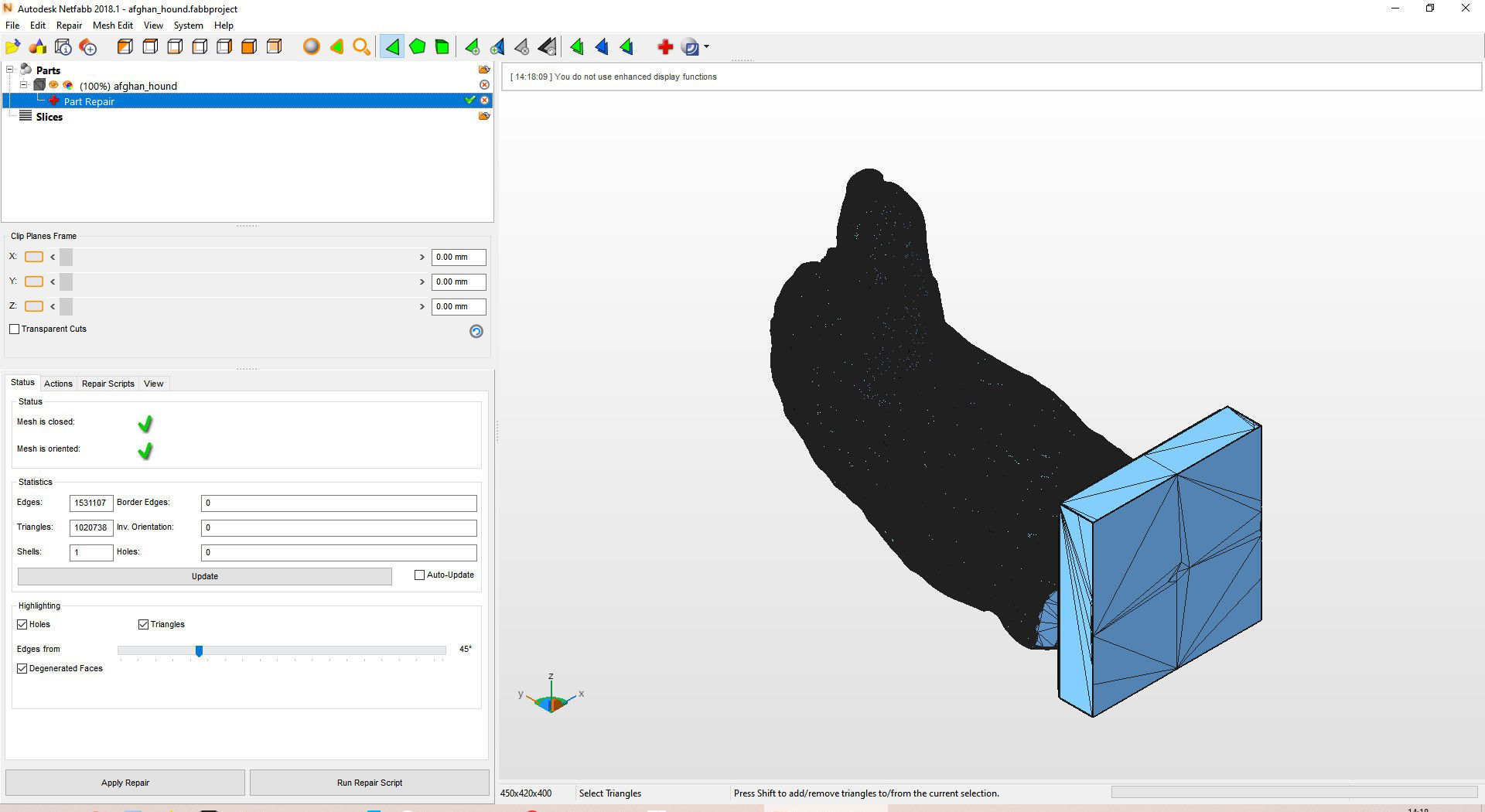Click the magnifying glass zoom icon
Screen dimensions: 1485x812
click(x=361, y=47)
